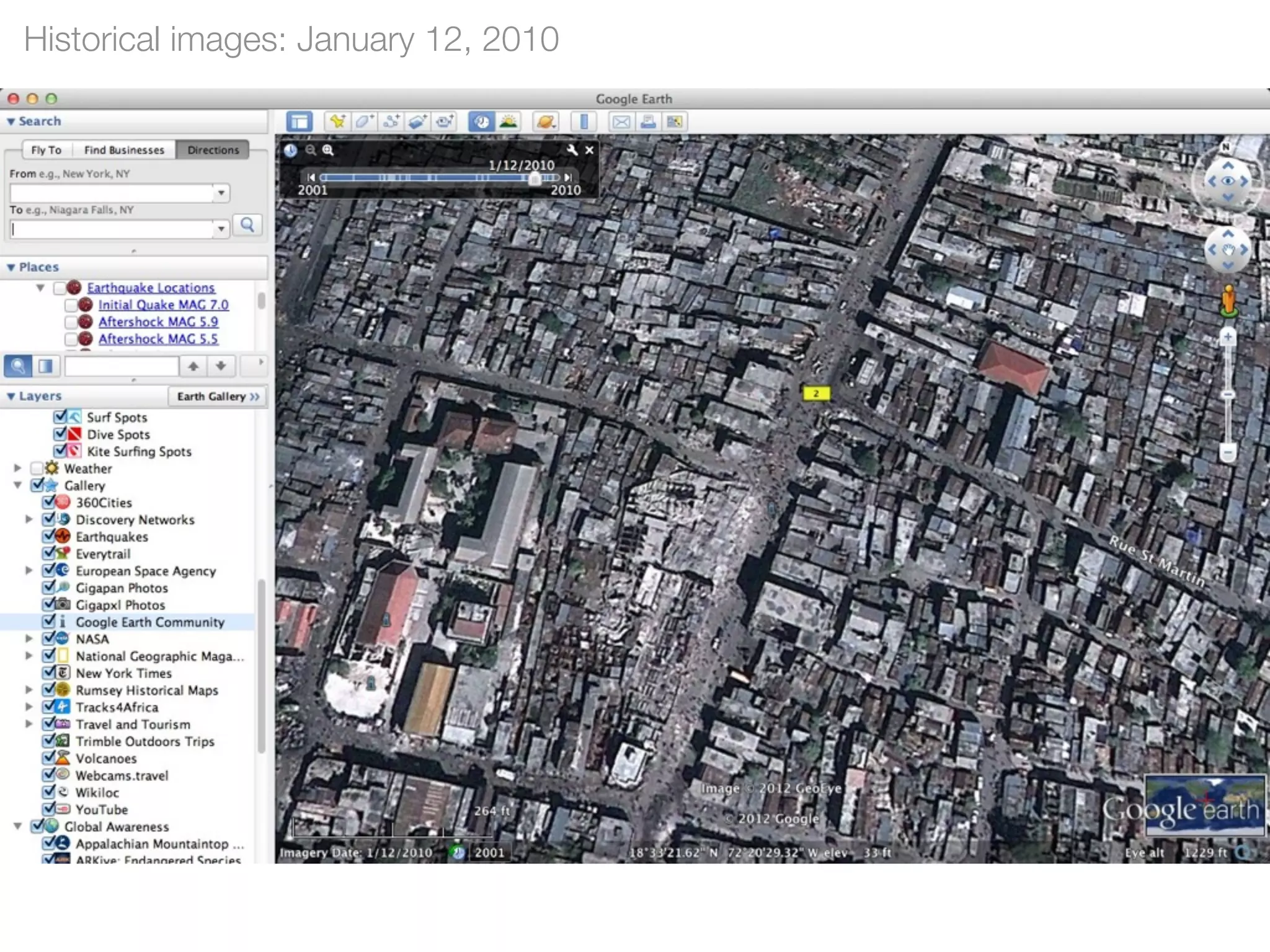Reset north on the look compass ring
Screen dimensions: 1270x952
(1226, 147)
